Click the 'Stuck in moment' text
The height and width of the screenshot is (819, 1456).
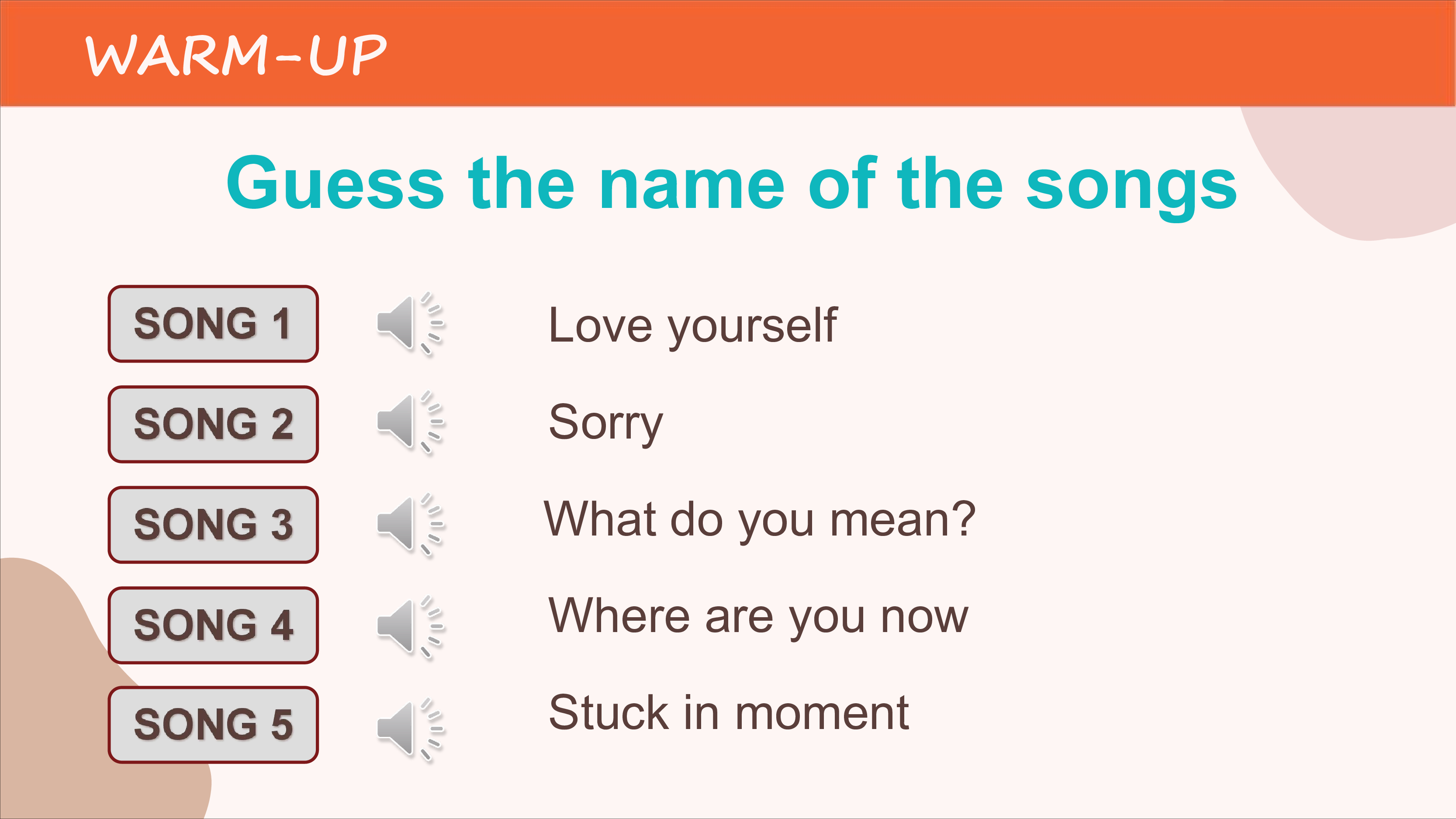tap(729, 713)
